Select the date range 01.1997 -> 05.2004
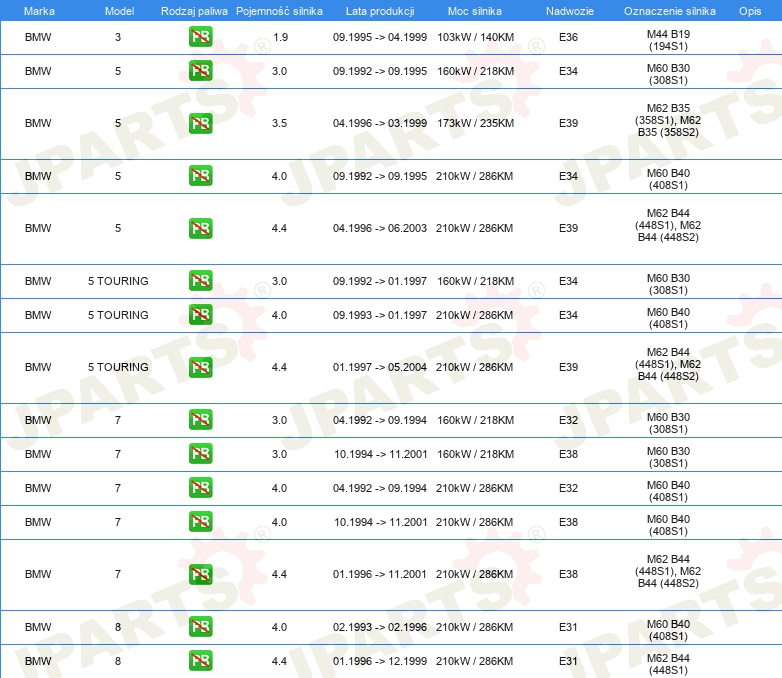This screenshot has width=782, height=678. 380,367
